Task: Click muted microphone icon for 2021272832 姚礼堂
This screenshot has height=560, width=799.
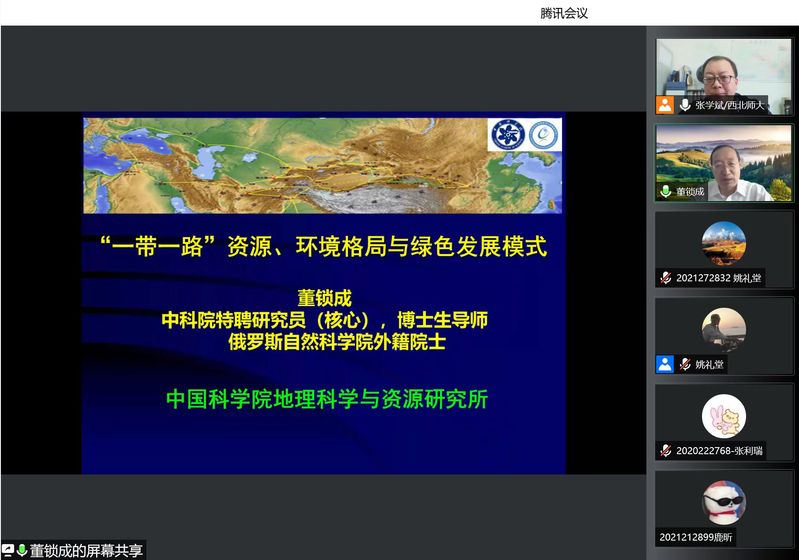Action: [x=665, y=278]
